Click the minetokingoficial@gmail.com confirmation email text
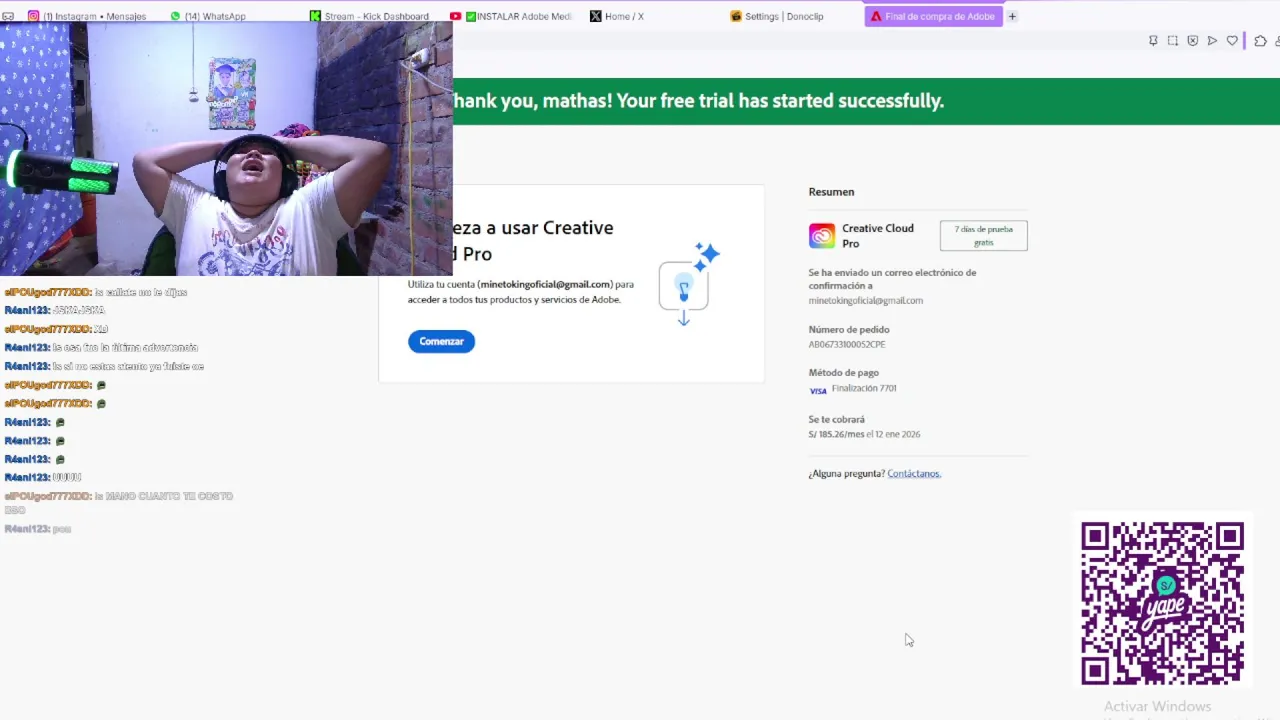 point(866,301)
